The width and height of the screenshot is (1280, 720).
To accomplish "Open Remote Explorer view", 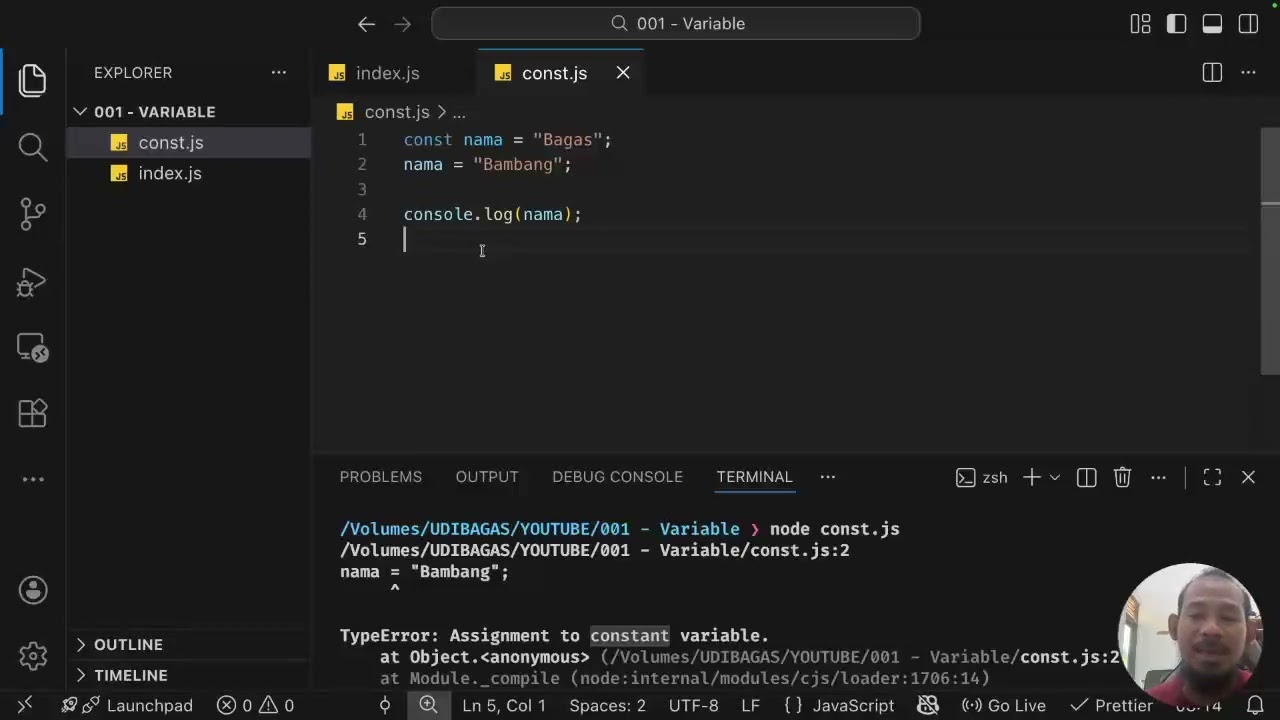I will pos(32,348).
